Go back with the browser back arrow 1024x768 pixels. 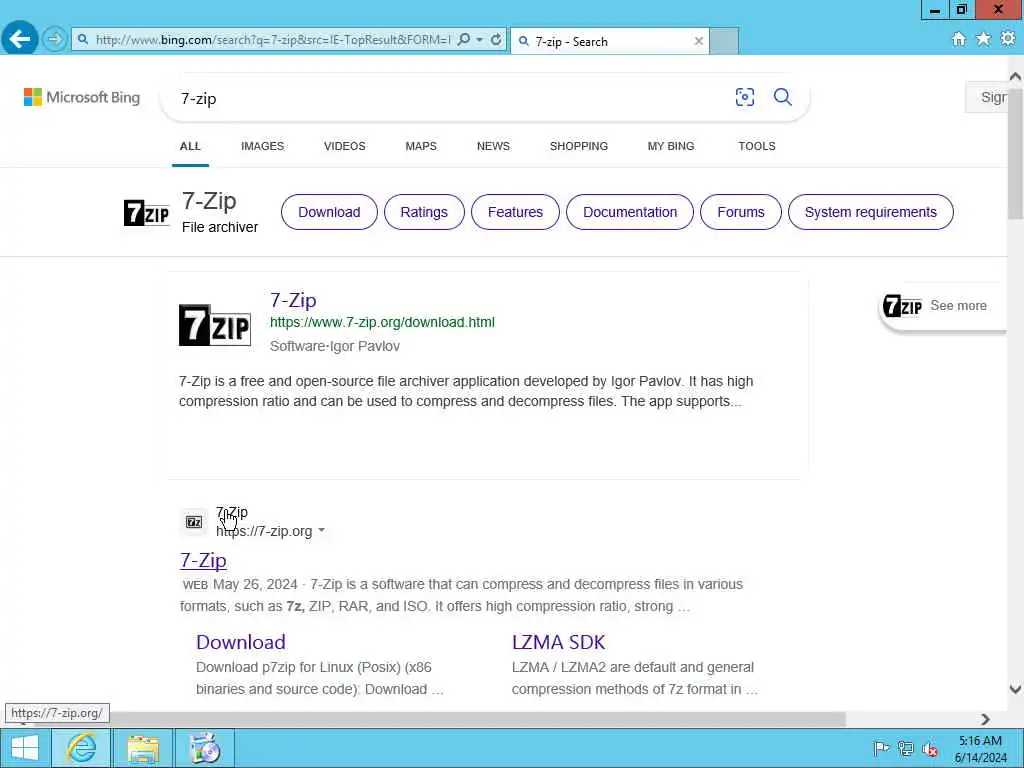pyautogui.click(x=20, y=39)
